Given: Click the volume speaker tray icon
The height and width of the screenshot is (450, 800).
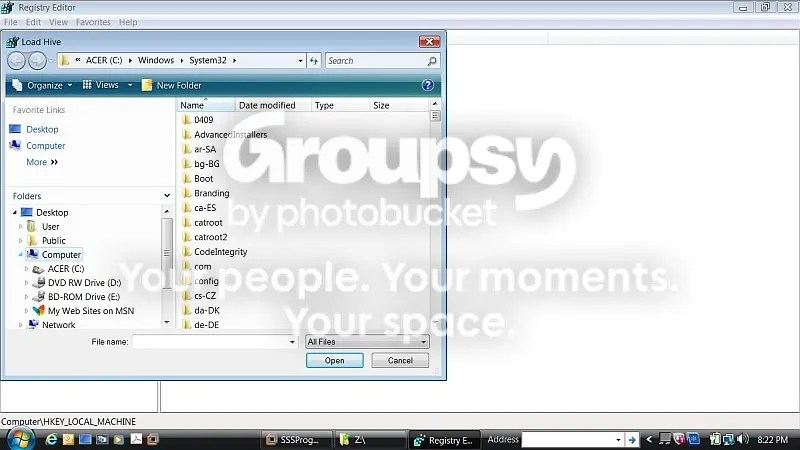Looking at the screenshot, I should 743,439.
